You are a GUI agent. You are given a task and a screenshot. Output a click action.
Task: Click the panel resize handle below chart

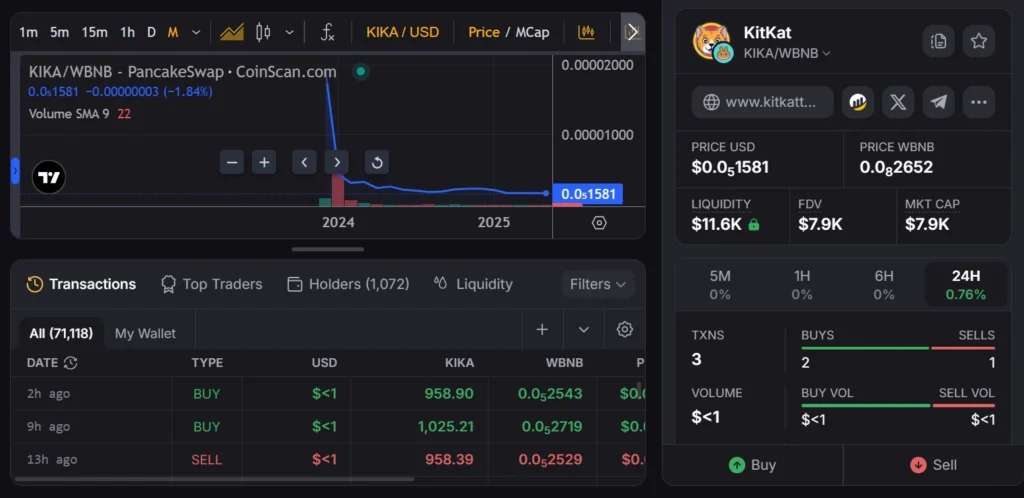328,249
